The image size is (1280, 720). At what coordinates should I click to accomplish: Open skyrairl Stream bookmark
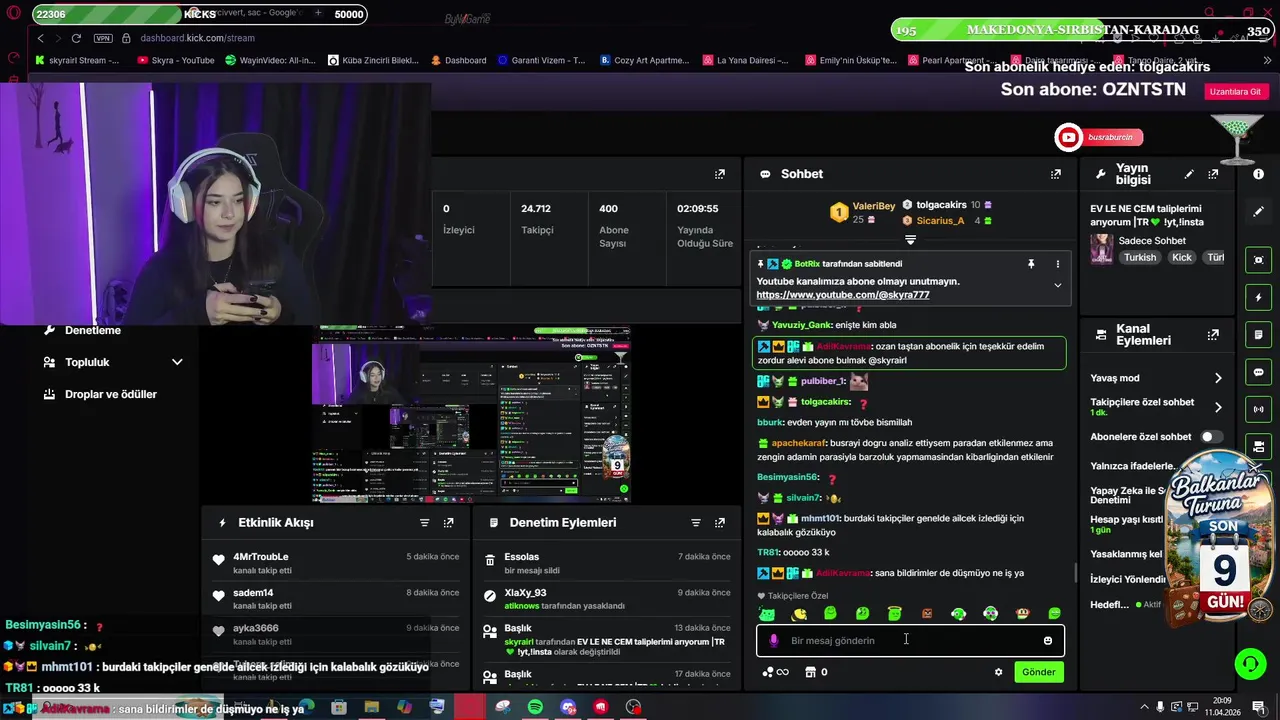pyautogui.click(x=77, y=60)
